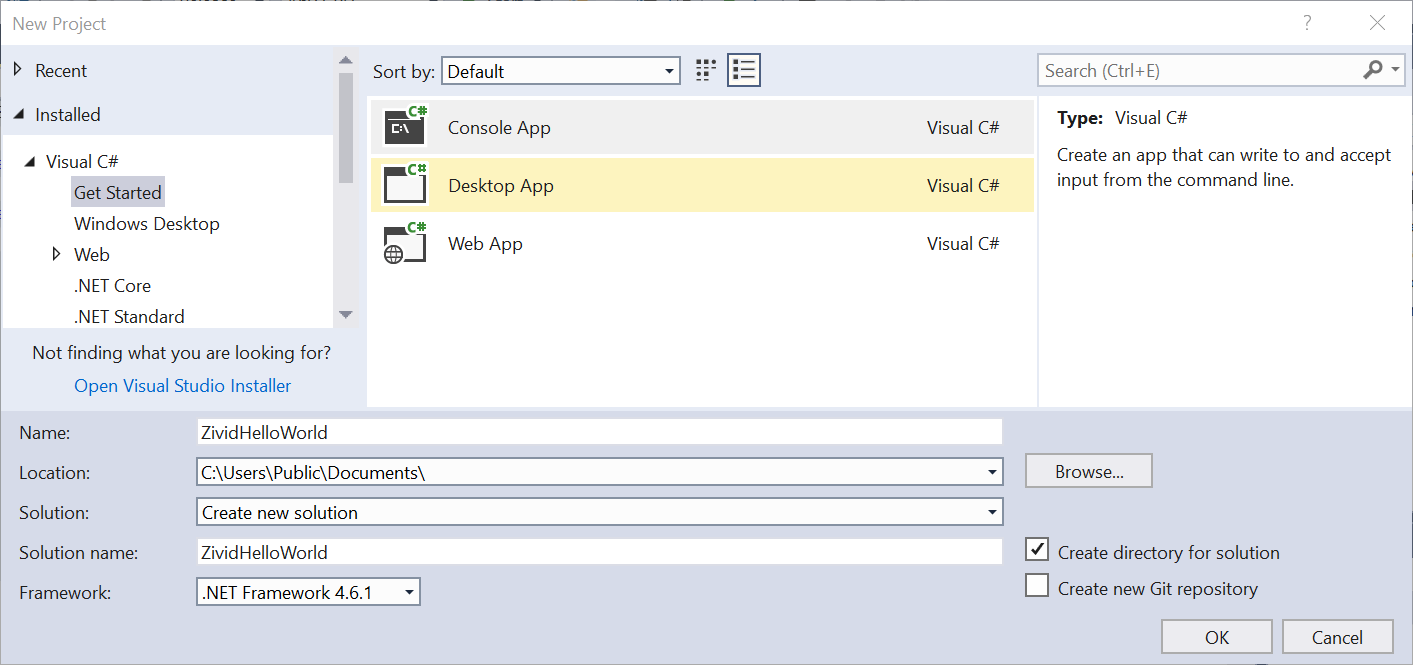This screenshot has width=1413, height=665.
Task: Click the search magnifier icon
Action: tap(1373, 70)
